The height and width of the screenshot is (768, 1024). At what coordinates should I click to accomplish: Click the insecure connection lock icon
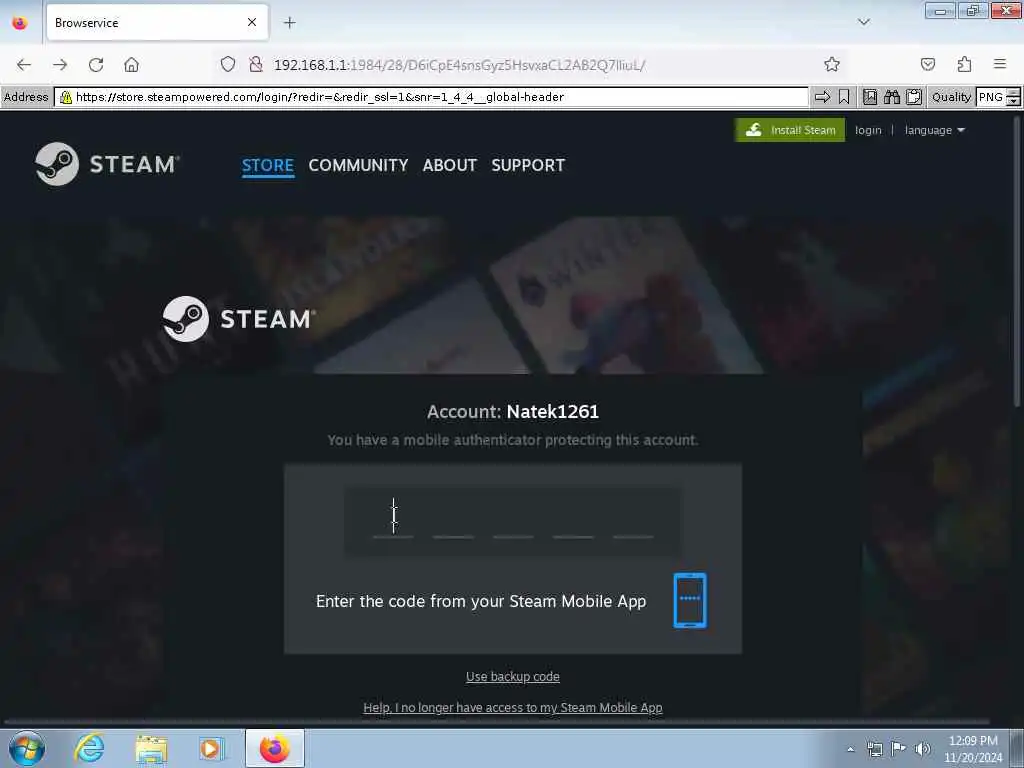(256, 64)
